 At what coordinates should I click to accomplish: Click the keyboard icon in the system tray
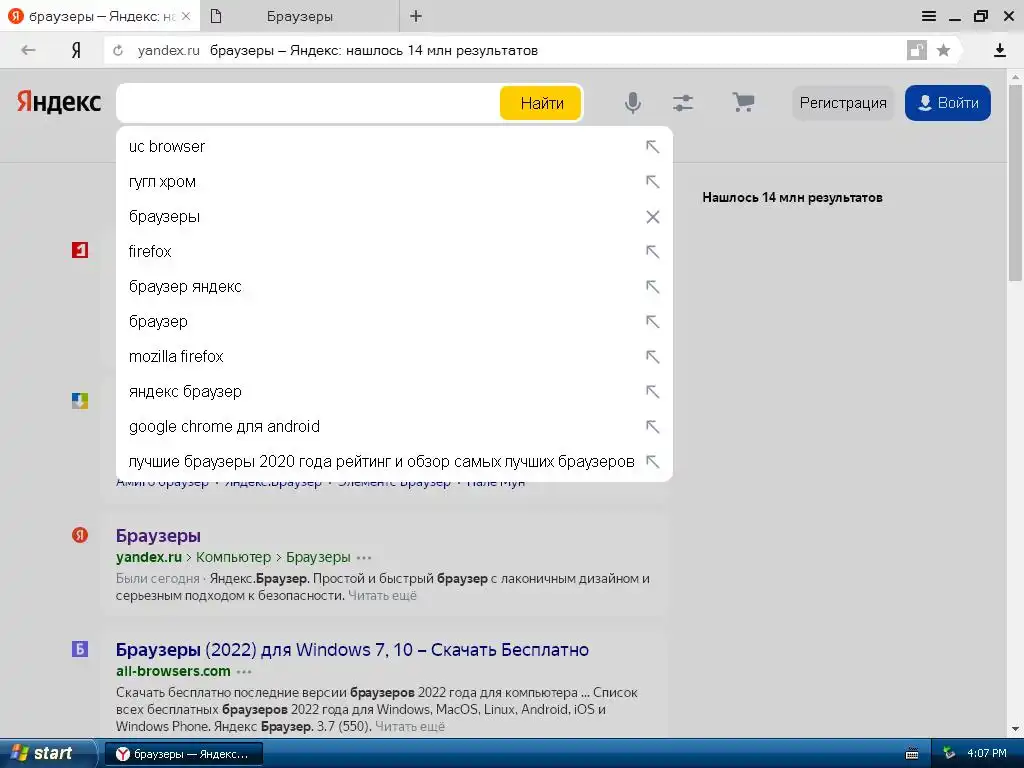click(912, 754)
